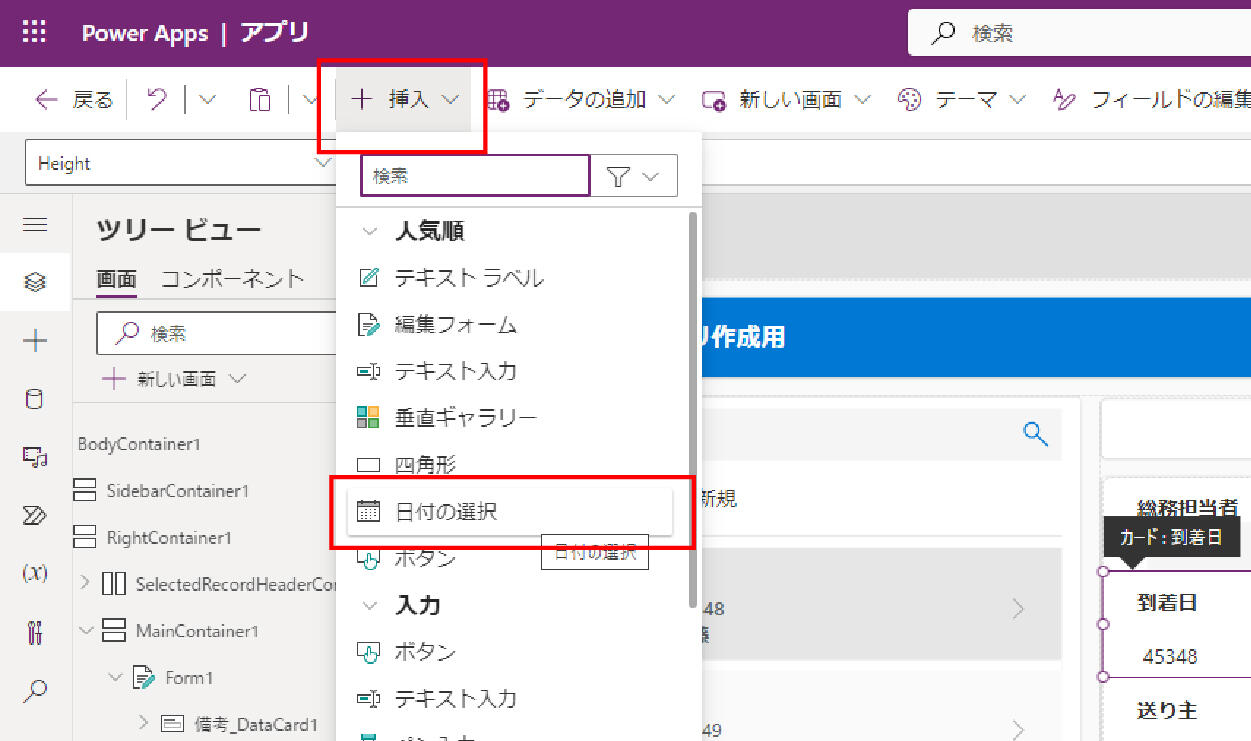Click the search field in insert panel
1251x741 pixels.
click(x=475, y=176)
